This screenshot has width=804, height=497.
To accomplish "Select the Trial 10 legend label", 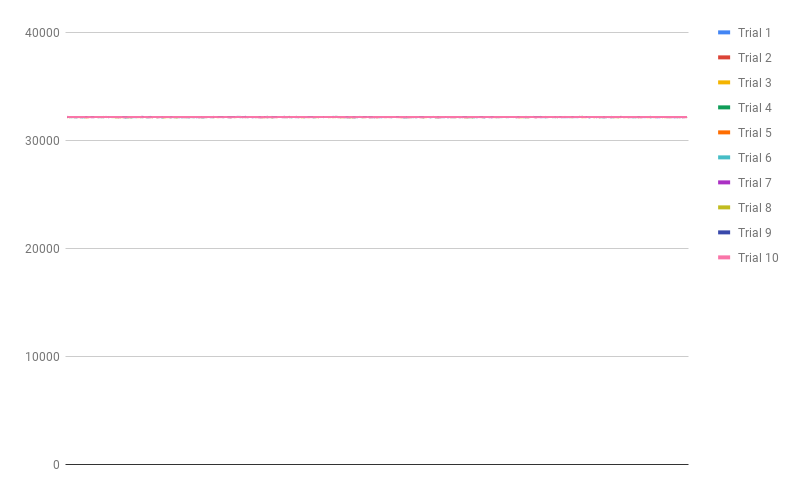I will (x=758, y=258).
